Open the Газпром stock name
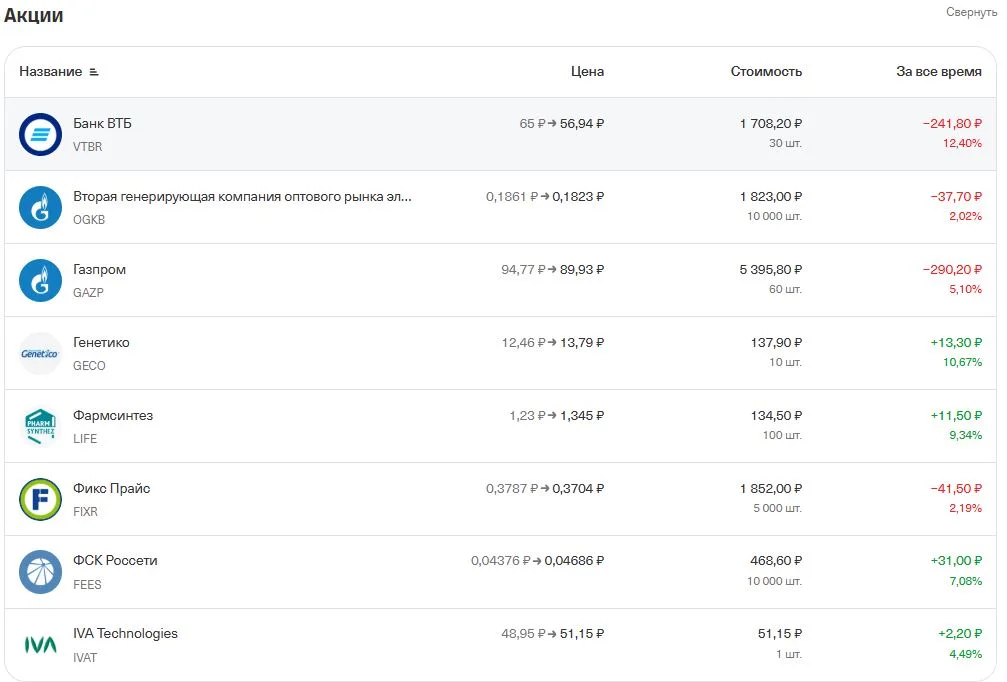 (x=100, y=270)
